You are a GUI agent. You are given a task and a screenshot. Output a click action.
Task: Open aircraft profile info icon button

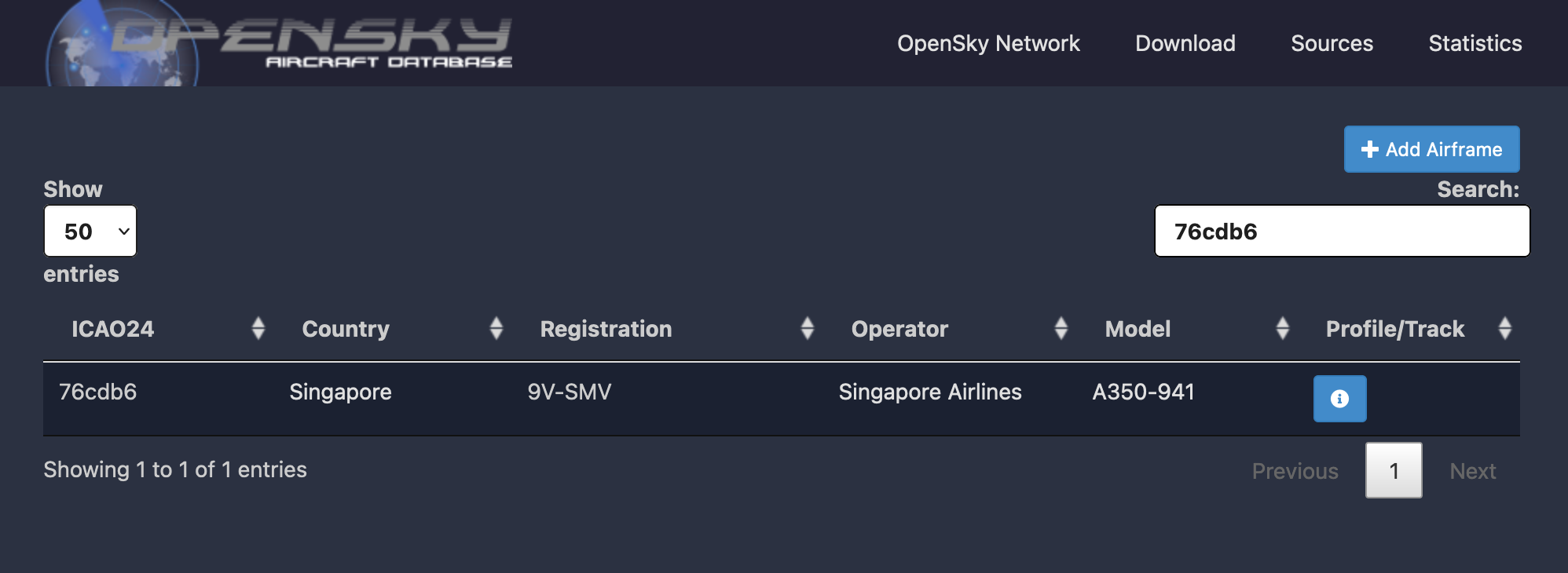click(1339, 399)
